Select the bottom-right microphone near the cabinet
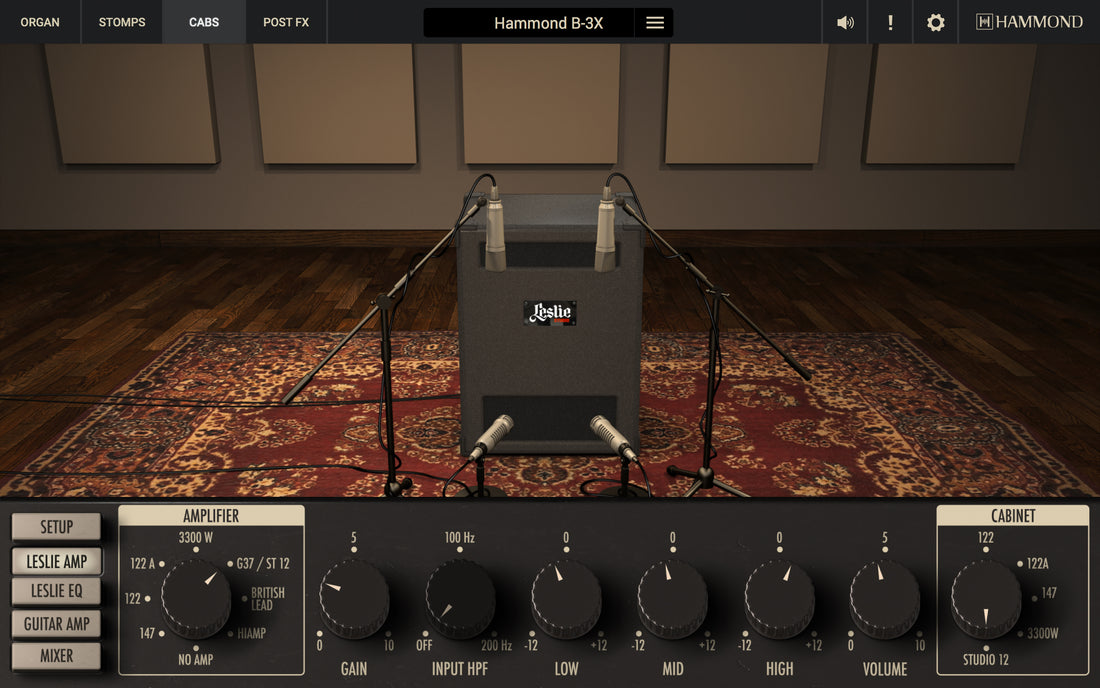The height and width of the screenshot is (688, 1100). pos(613,436)
